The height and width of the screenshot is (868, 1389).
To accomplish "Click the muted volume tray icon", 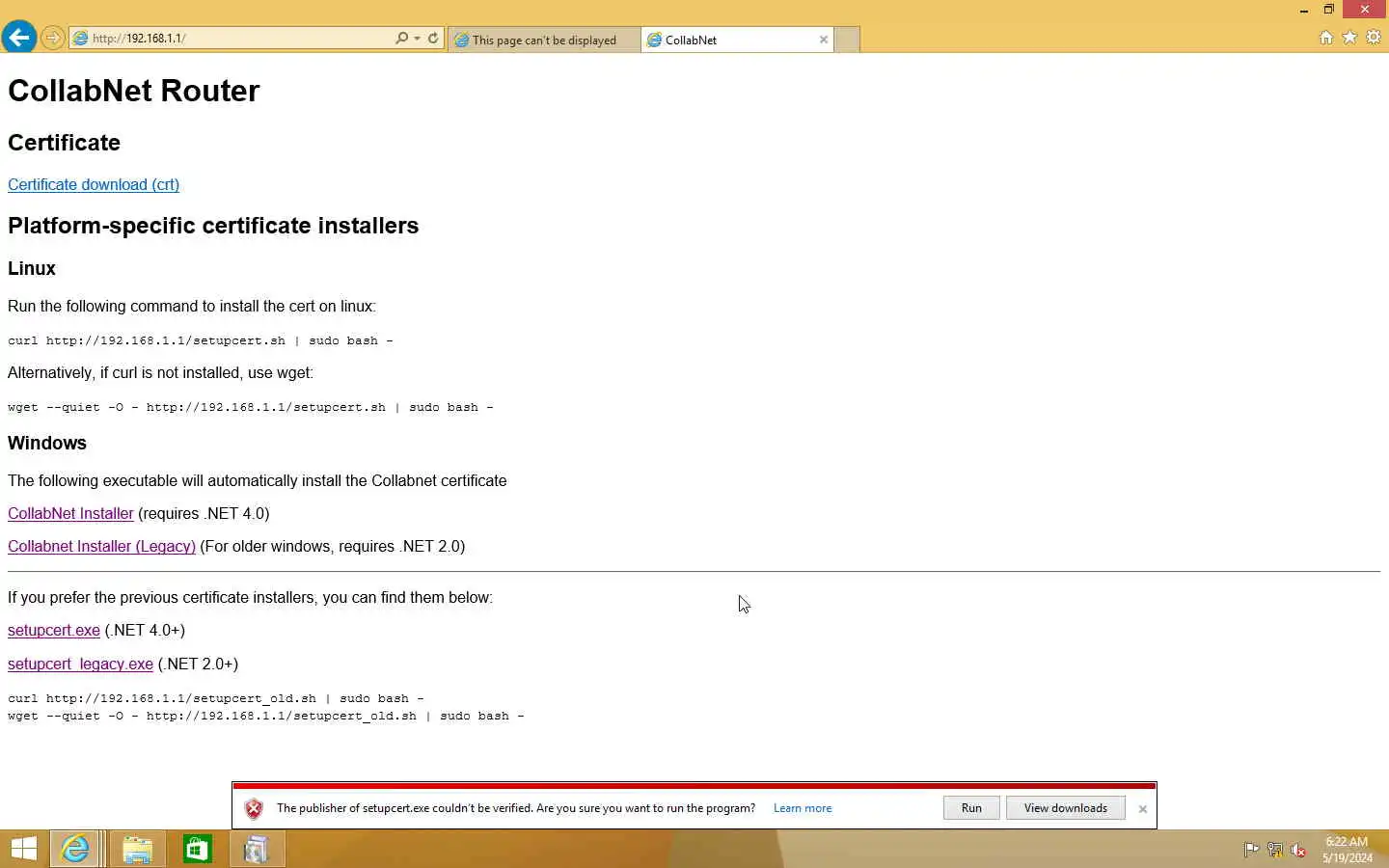I will pyautogui.click(x=1298, y=850).
